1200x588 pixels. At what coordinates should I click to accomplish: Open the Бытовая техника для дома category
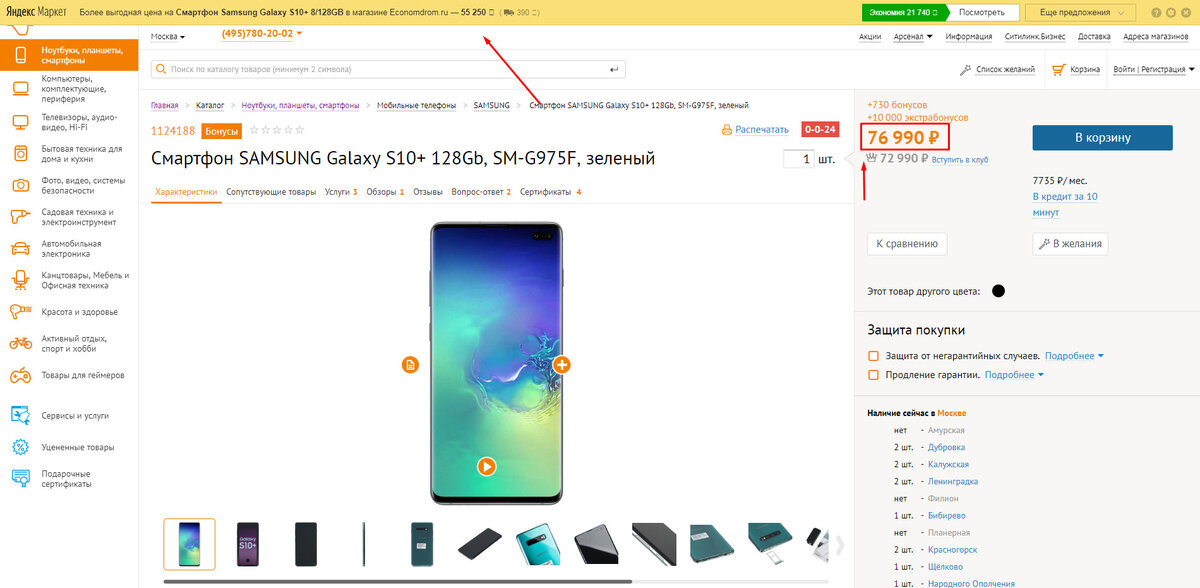[x=69, y=153]
